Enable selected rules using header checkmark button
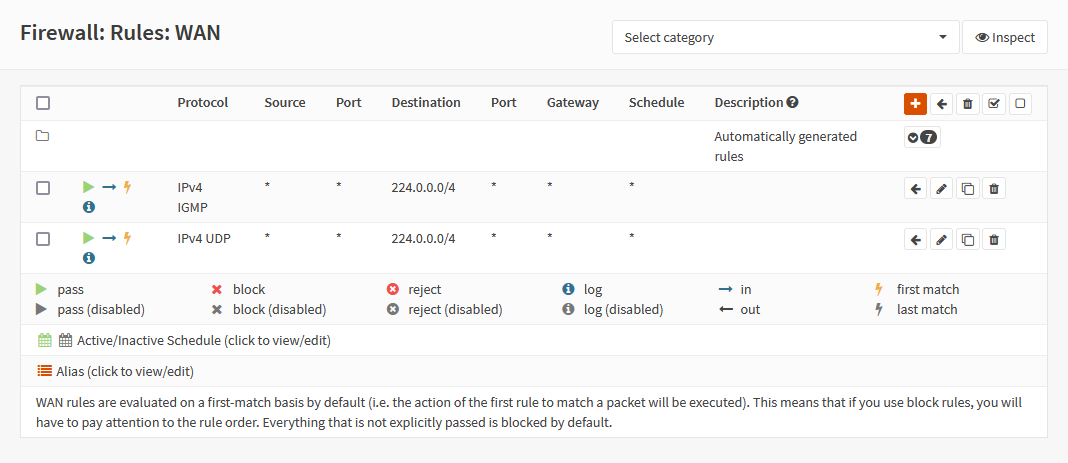 tap(993, 103)
